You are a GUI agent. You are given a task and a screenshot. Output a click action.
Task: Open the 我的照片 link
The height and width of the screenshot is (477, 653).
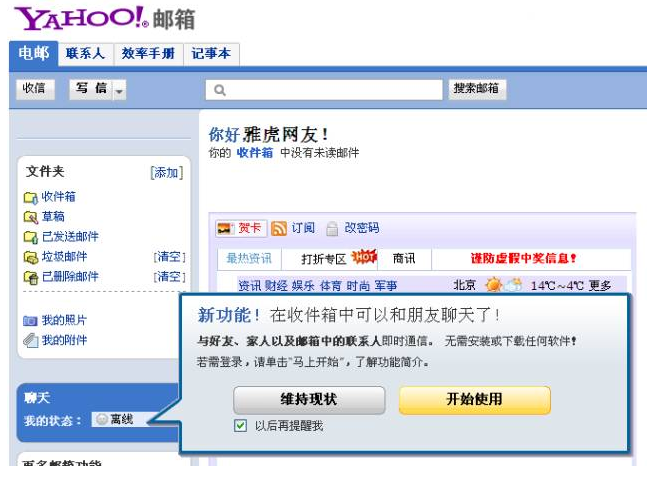tap(64, 320)
